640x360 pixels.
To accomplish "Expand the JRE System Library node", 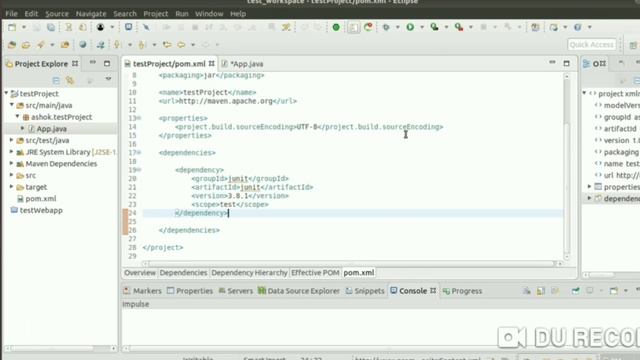I will click(12, 152).
